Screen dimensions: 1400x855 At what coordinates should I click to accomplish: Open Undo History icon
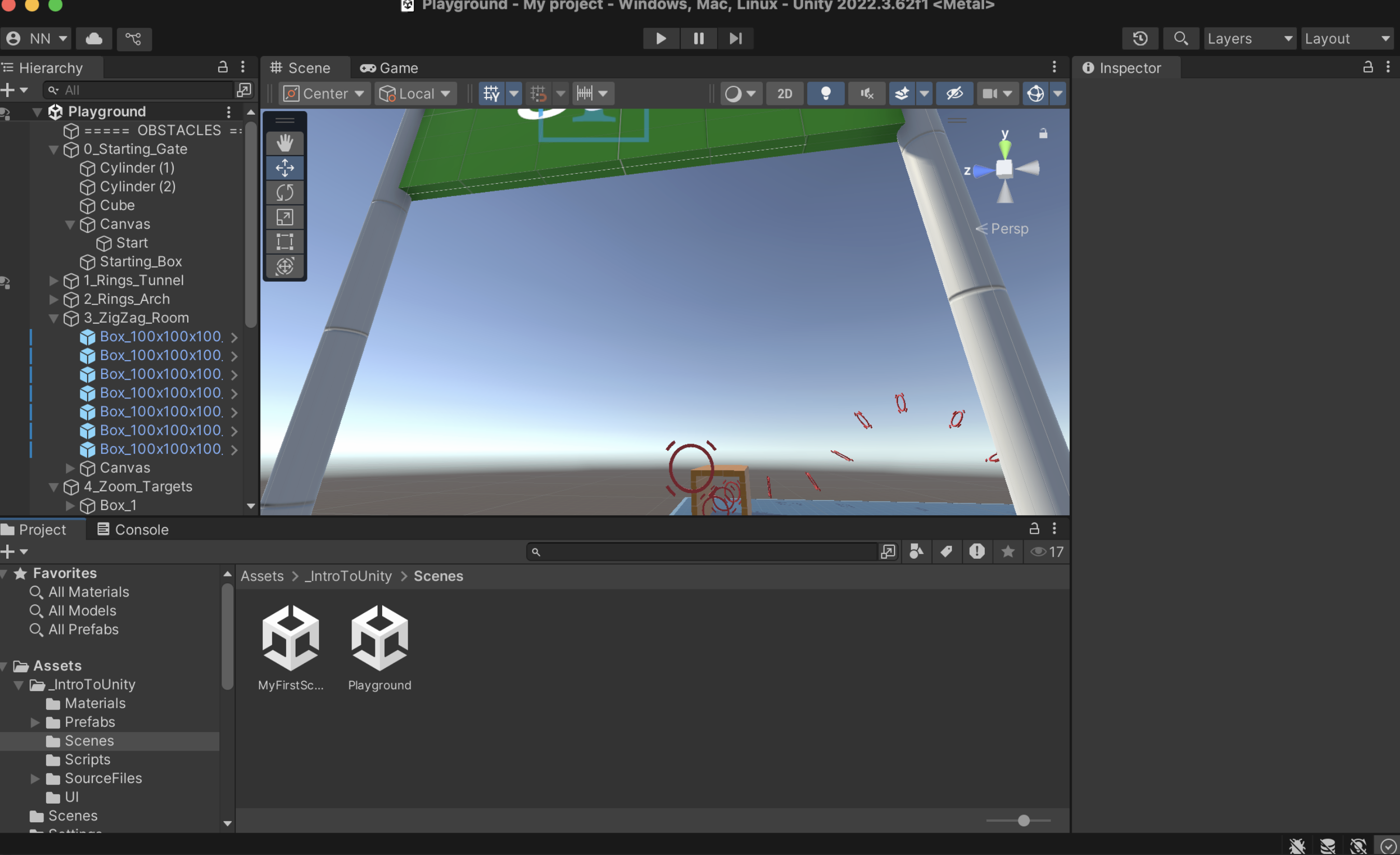[x=1140, y=38]
